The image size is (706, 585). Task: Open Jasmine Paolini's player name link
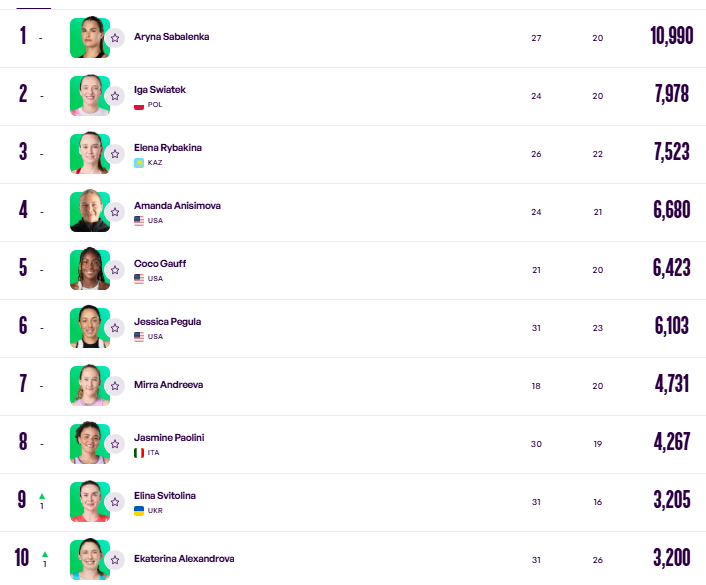click(x=169, y=438)
